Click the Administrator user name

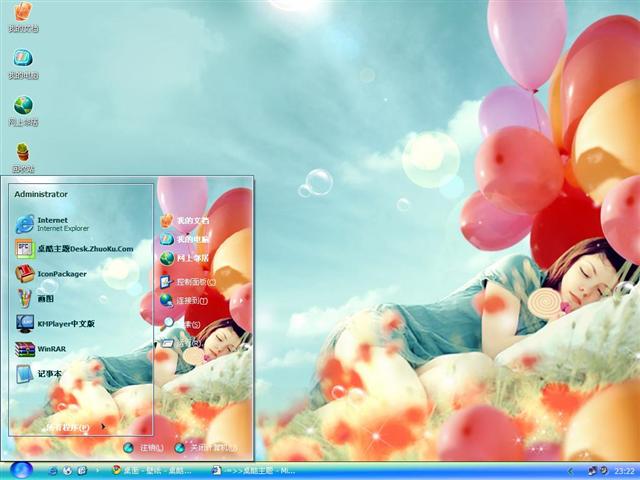41,194
